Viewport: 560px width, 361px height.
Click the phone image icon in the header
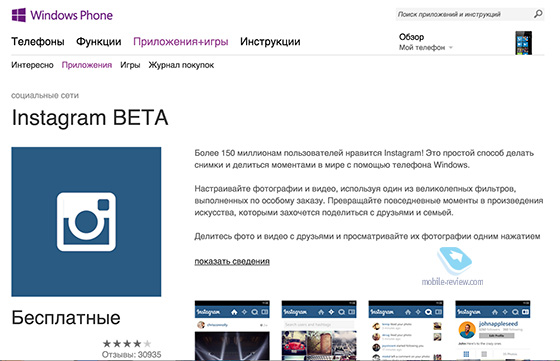(x=523, y=43)
